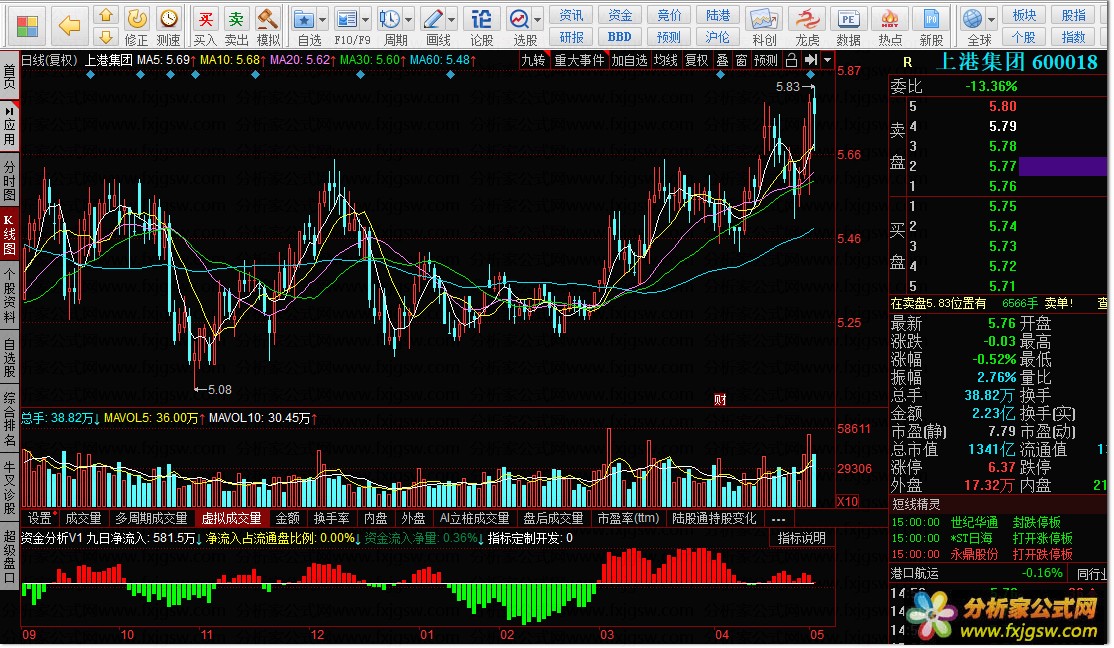The width and height of the screenshot is (1114, 648).
Task: Open 超级盘口 in the left sidebar
Action: point(9,556)
